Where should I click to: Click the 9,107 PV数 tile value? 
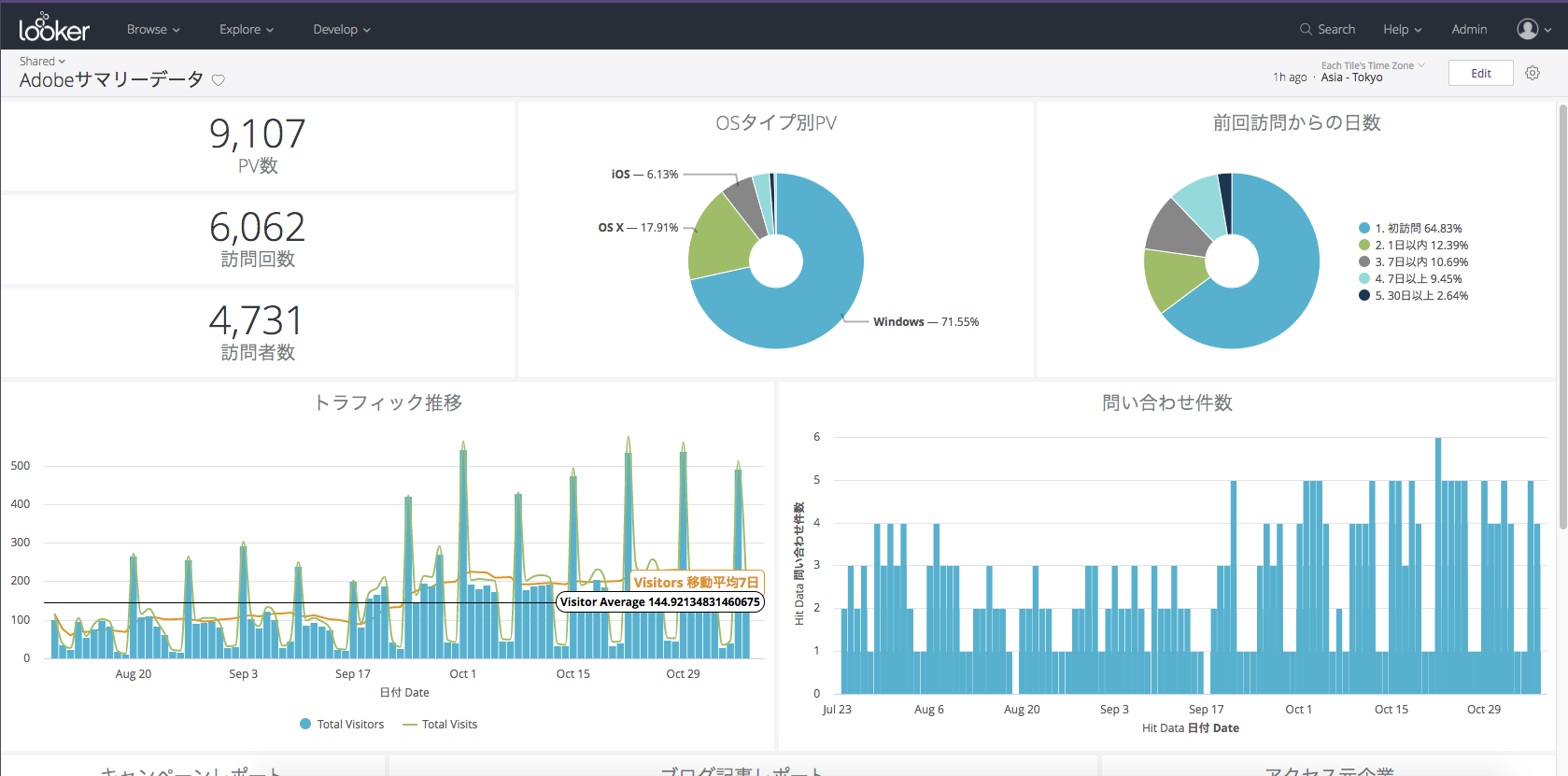pyautogui.click(x=258, y=134)
